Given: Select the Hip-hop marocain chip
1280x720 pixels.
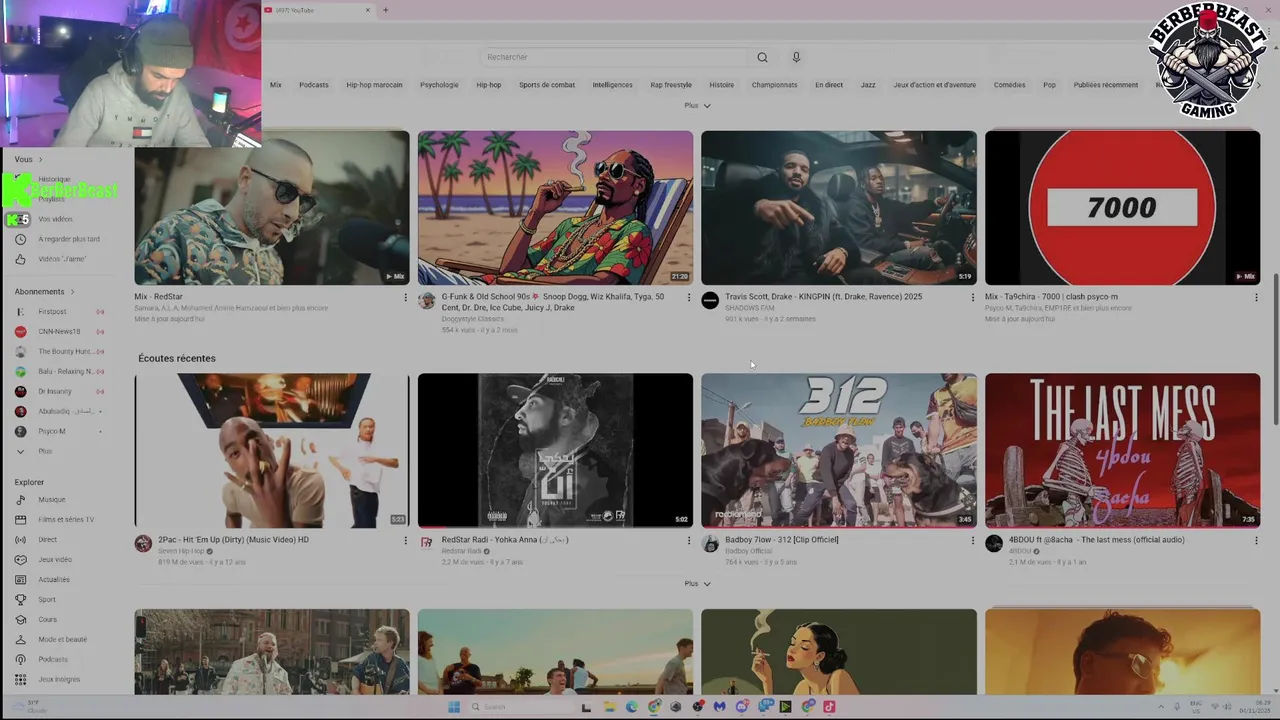Looking at the screenshot, I should click(374, 85).
